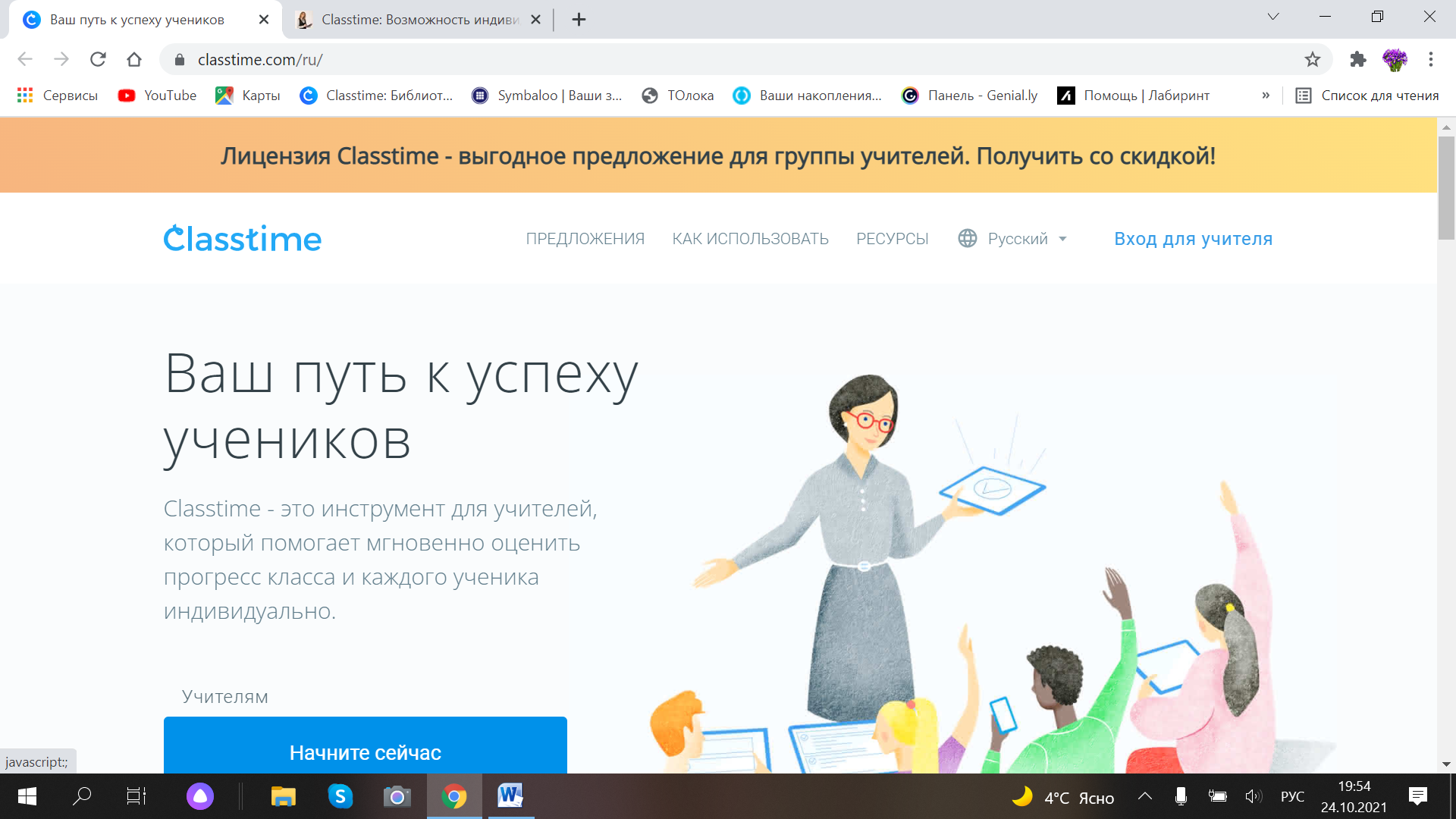Open the КАК ИСПОЛЬЗОВАТЬ menu
Image resolution: width=1456 pixels, height=819 pixels.
751,239
